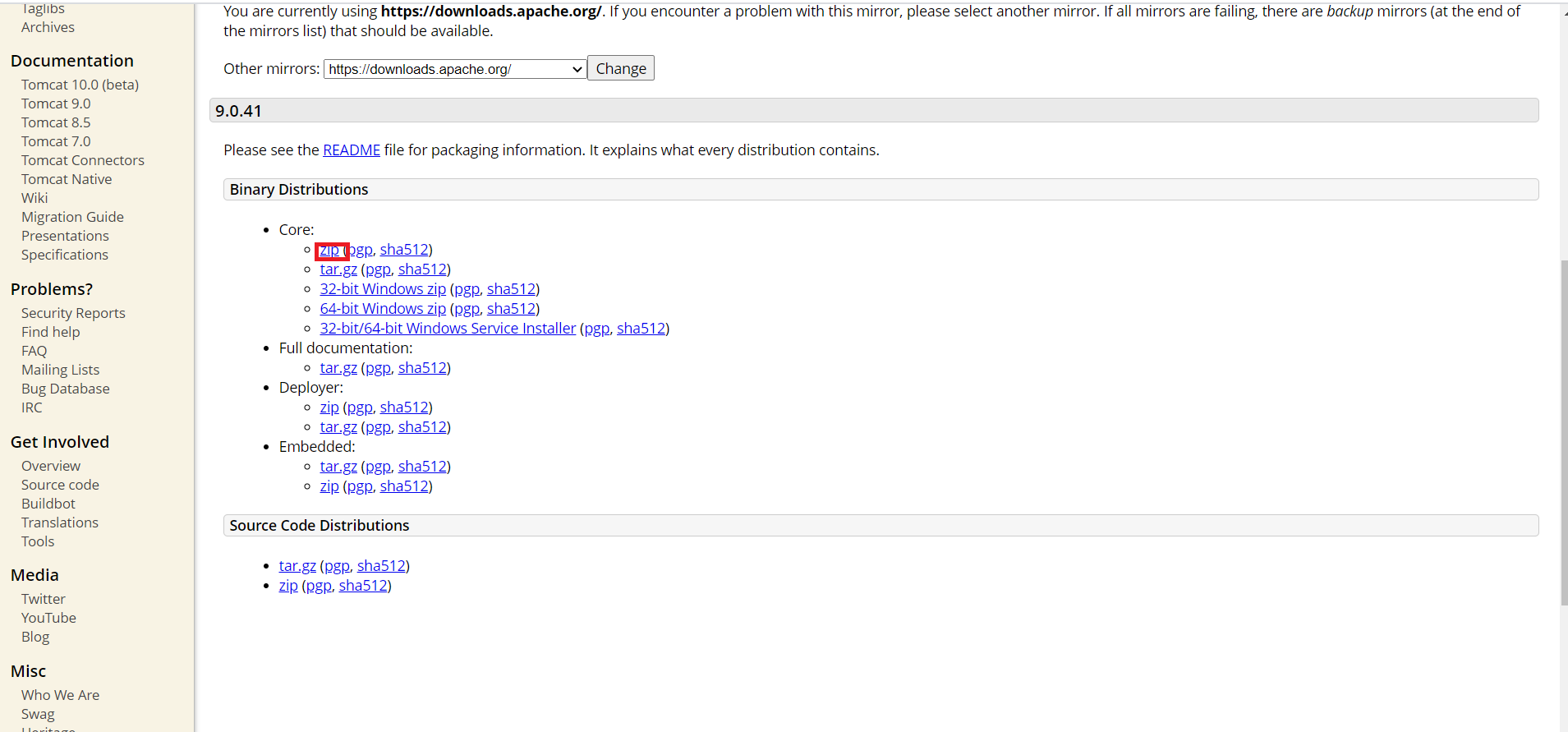Open the FAQ sidebar link
This screenshot has height=732, width=1568.
[34, 351]
